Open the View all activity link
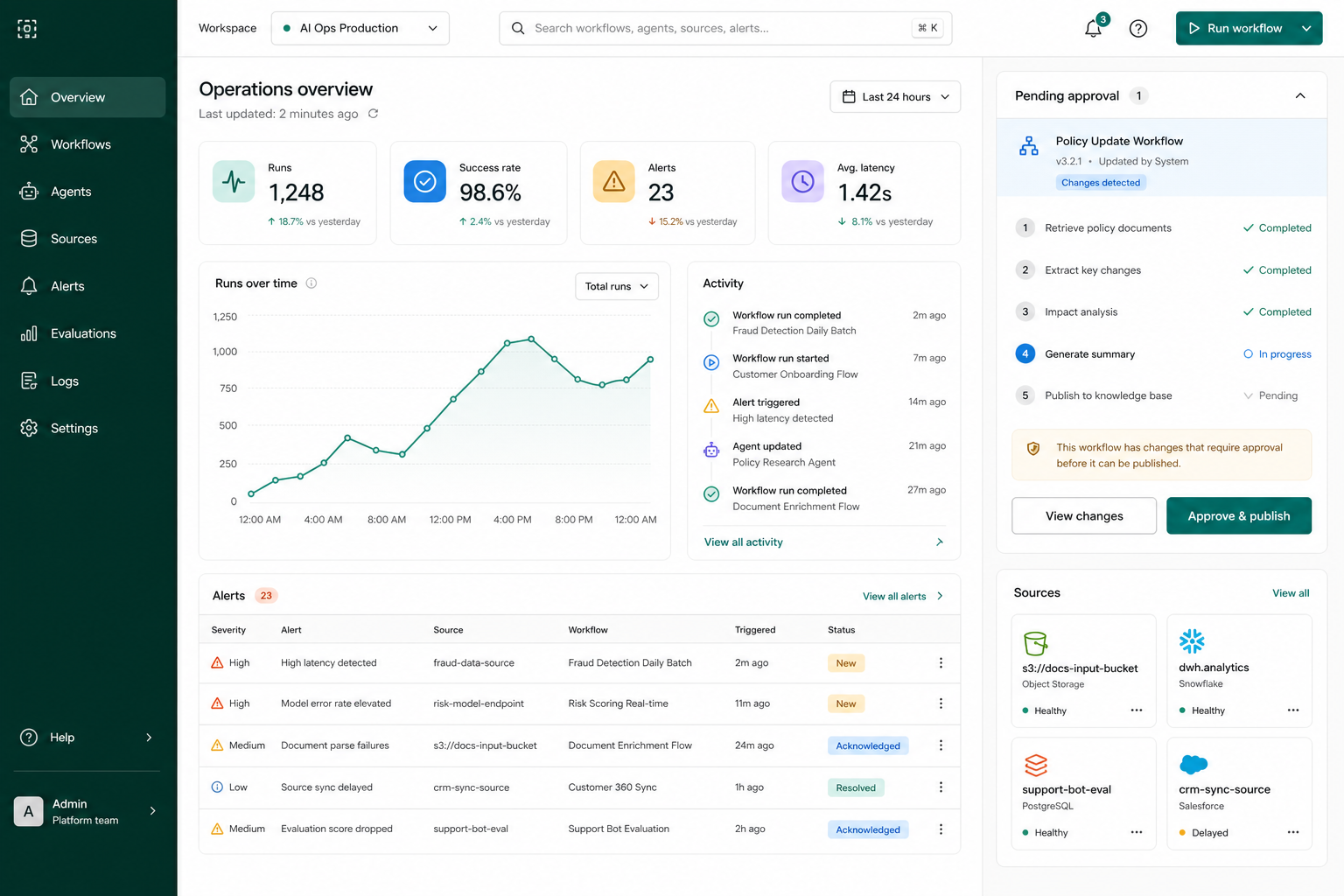This screenshot has width=1344, height=896. pyautogui.click(x=744, y=542)
